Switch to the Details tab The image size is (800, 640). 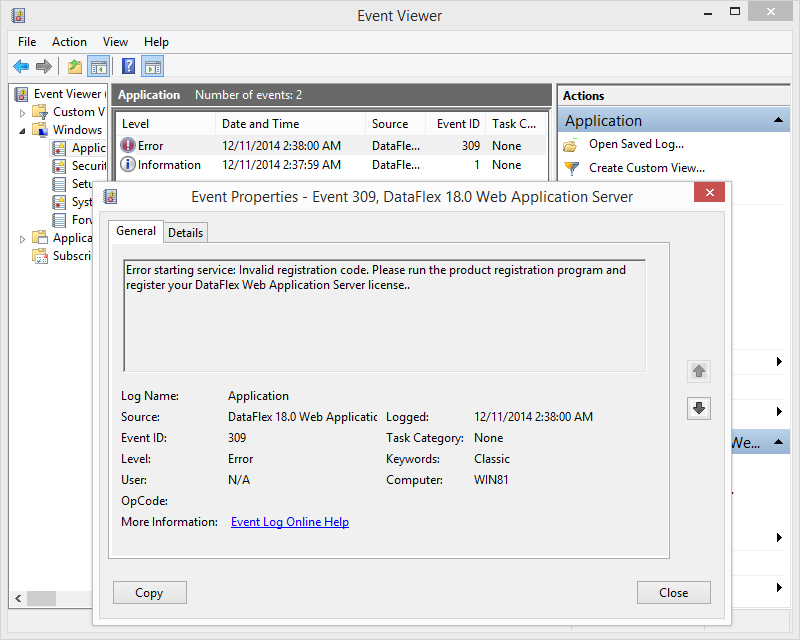(x=186, y=233)
